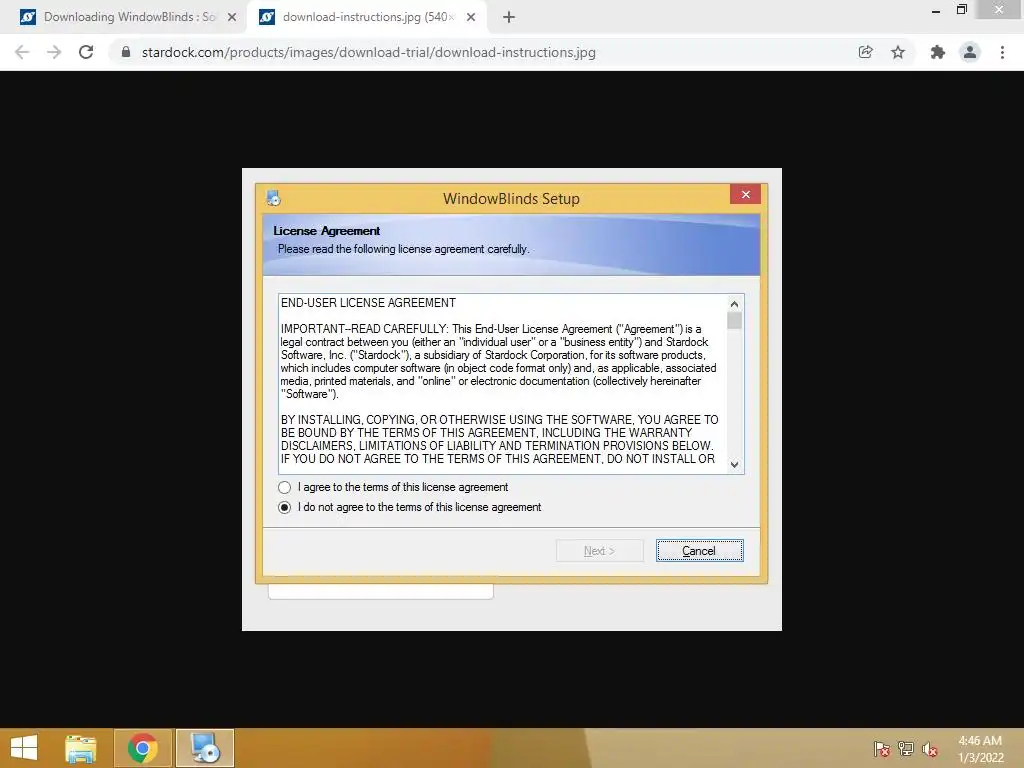Open Chrome profile avatar menu
Image resolution: width=1024 pixels, height=768 pixels.
[x=970, y=52]
